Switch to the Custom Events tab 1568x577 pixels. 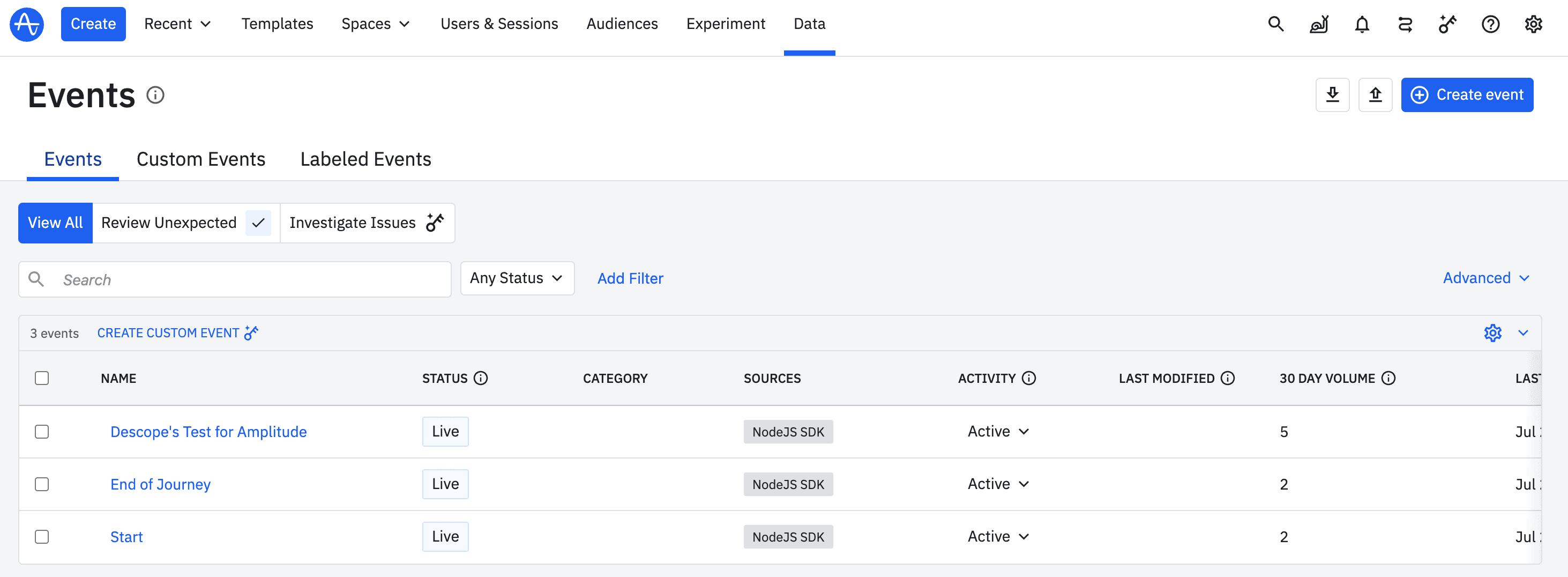click(x=201, y=160)
